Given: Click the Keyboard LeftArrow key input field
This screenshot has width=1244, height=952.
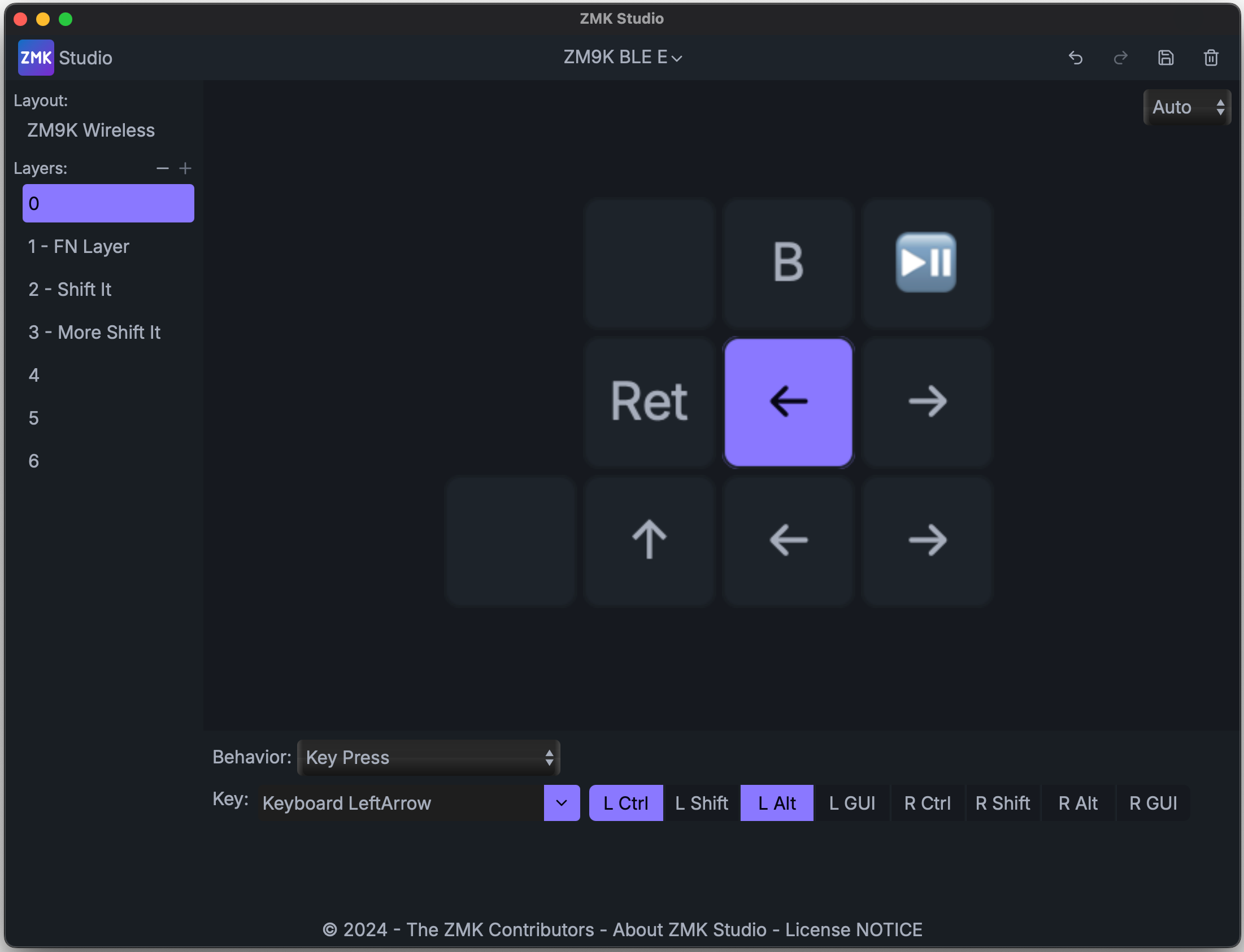Looking at the screenshot, I should pyautogui.click(x=400, y=803).
